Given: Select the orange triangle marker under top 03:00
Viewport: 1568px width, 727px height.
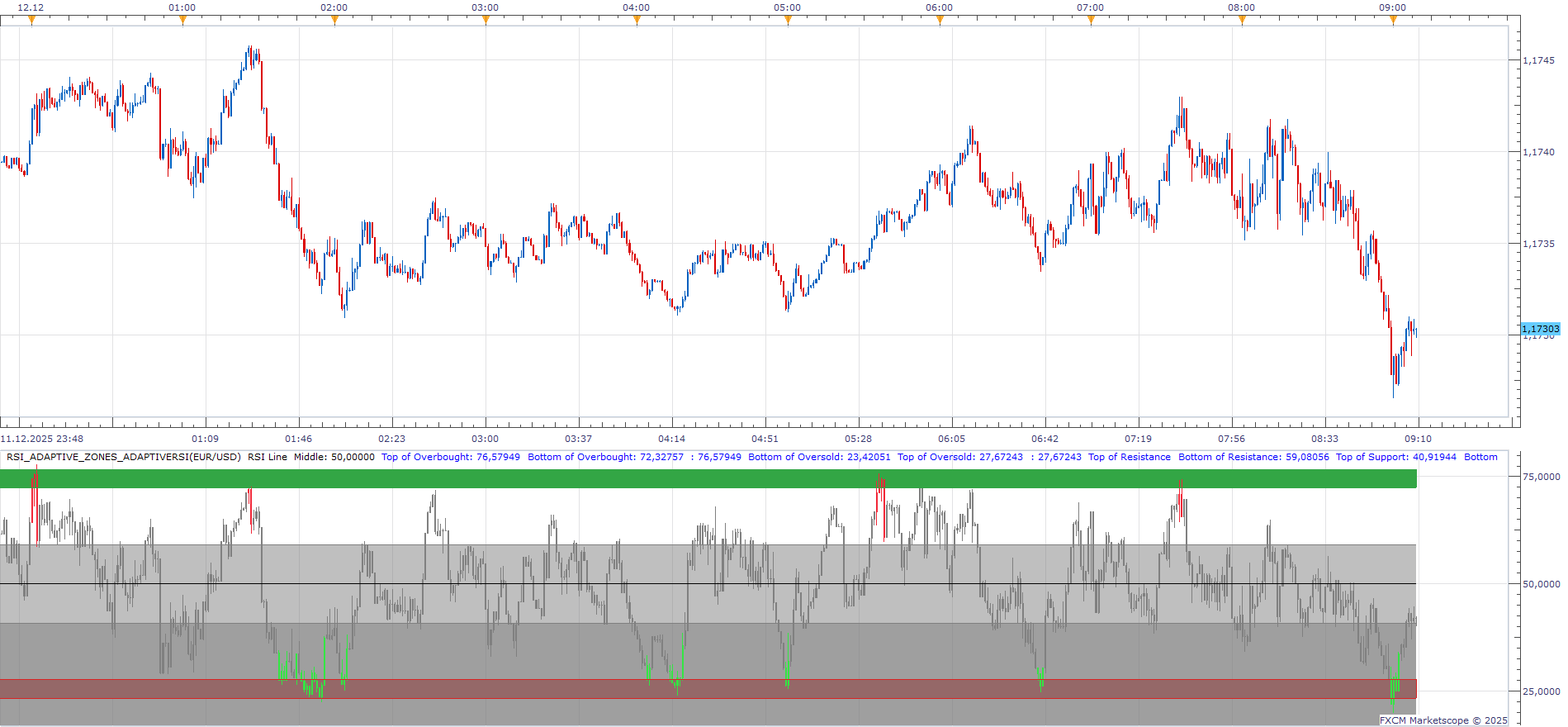Looking at the screenshot, I should [x=486, y=20].
